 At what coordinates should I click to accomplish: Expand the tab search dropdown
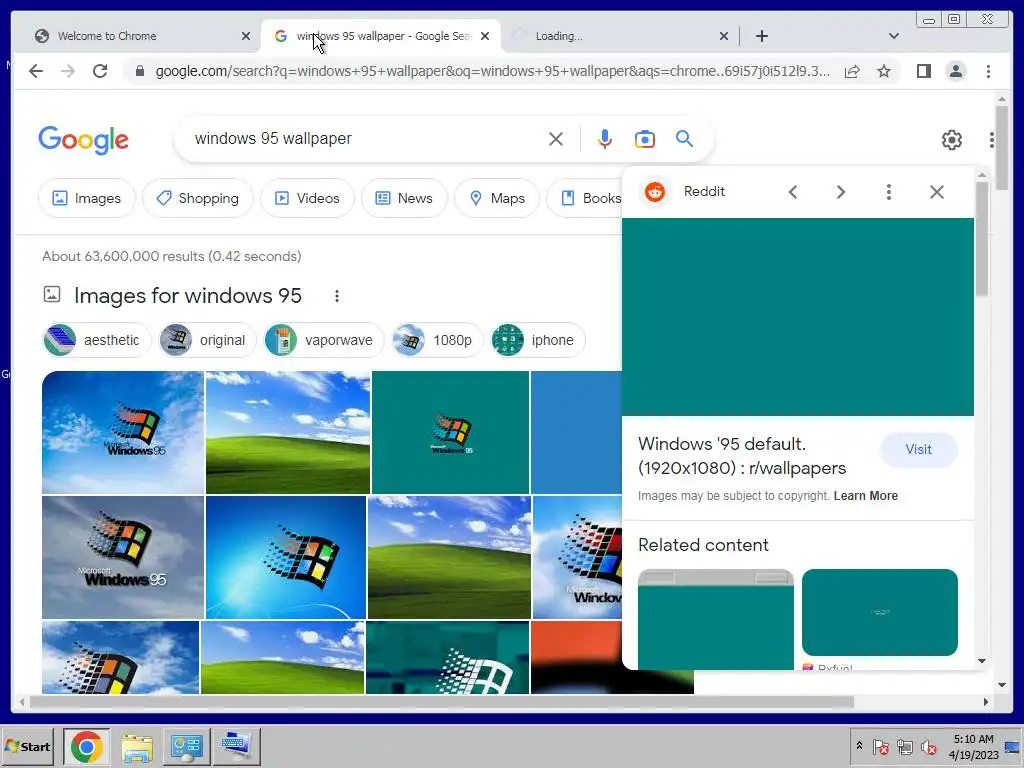tap(893, 36)
